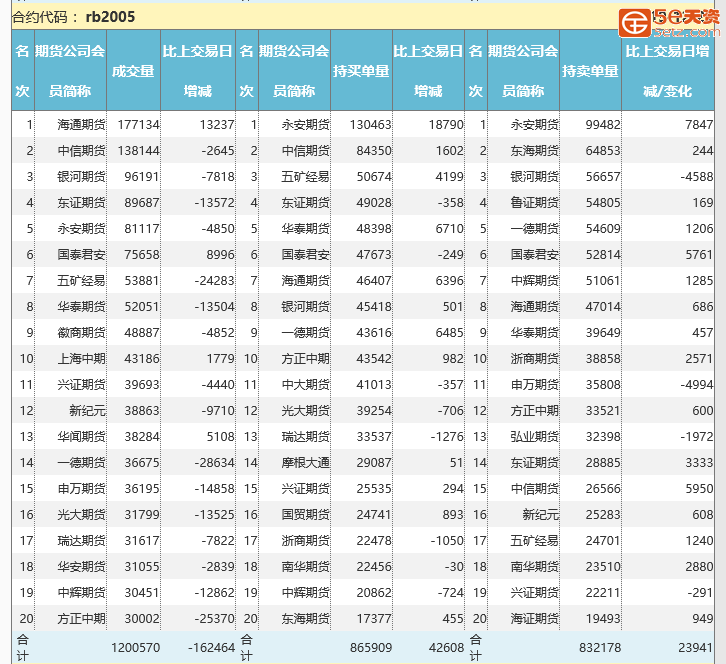Screen dimensions: 726x664
Task: Select 新纪元 in the volume ranking
Action: coord(88,410)
